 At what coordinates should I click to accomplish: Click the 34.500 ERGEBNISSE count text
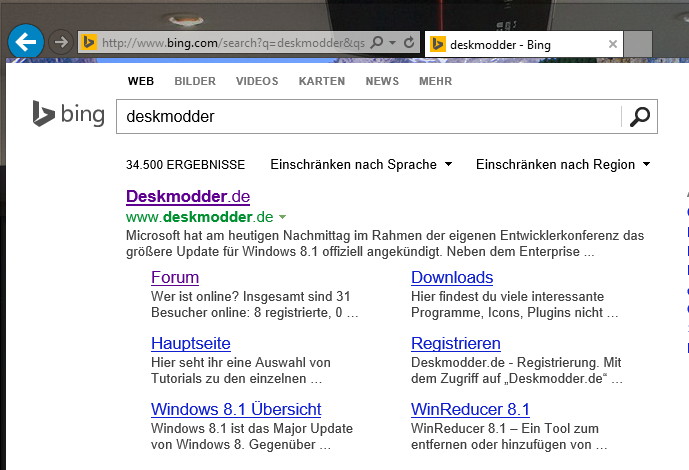[x=185, y=165]
